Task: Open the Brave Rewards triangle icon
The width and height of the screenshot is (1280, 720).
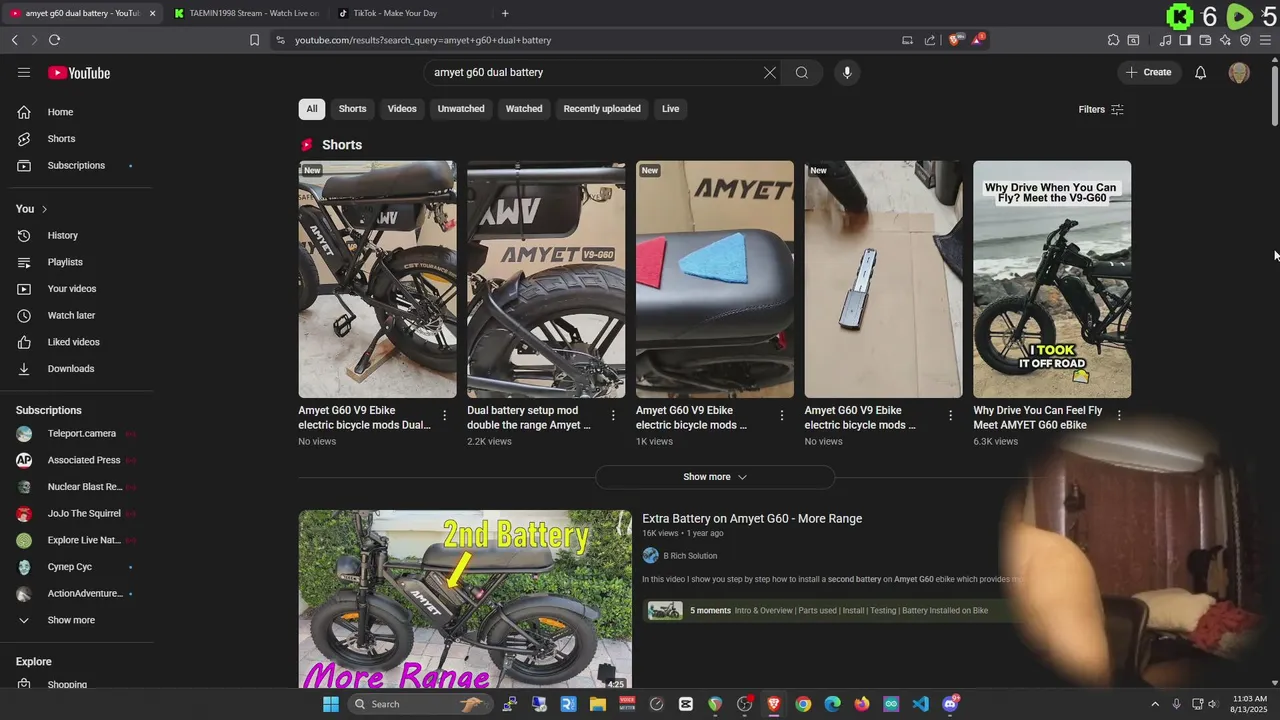Action: point(979,40)
